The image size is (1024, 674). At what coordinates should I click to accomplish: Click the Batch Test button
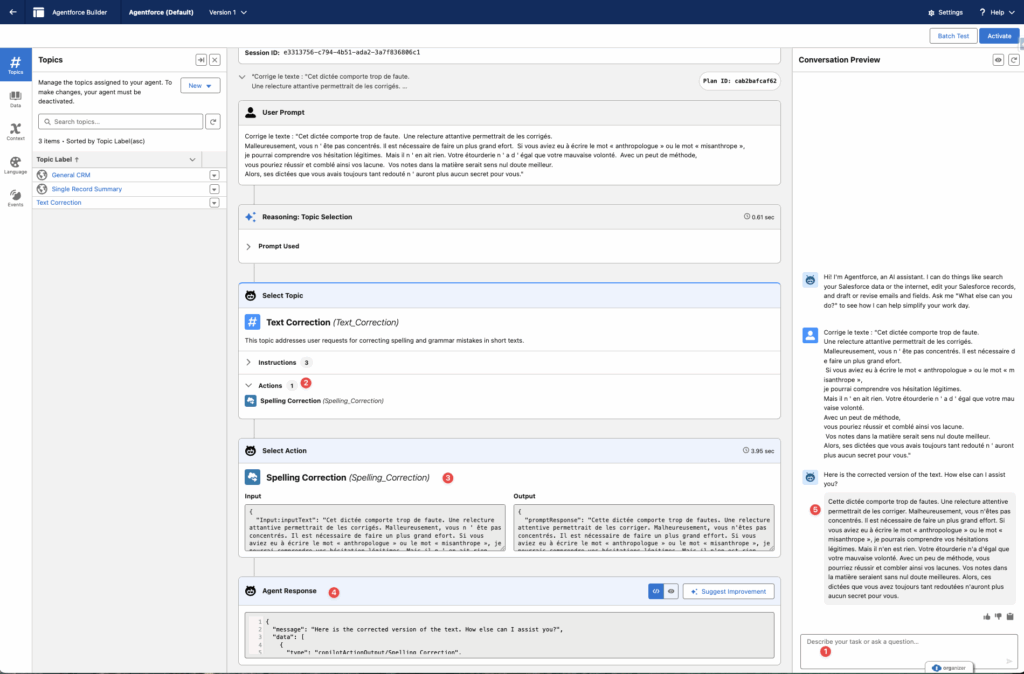(953, 36)
